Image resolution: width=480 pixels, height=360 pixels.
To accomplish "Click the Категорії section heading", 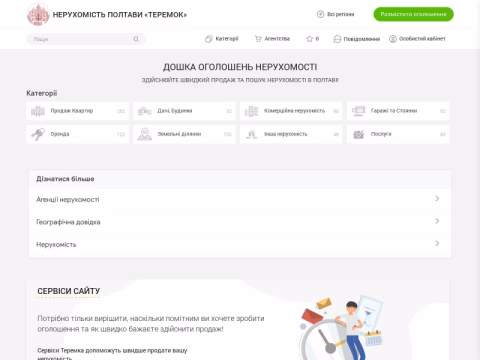I will 42,93.
